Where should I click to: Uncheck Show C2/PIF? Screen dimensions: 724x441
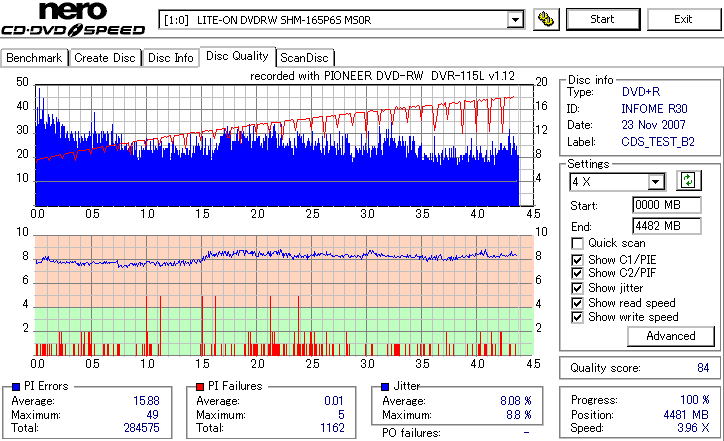tap(577, 273)
